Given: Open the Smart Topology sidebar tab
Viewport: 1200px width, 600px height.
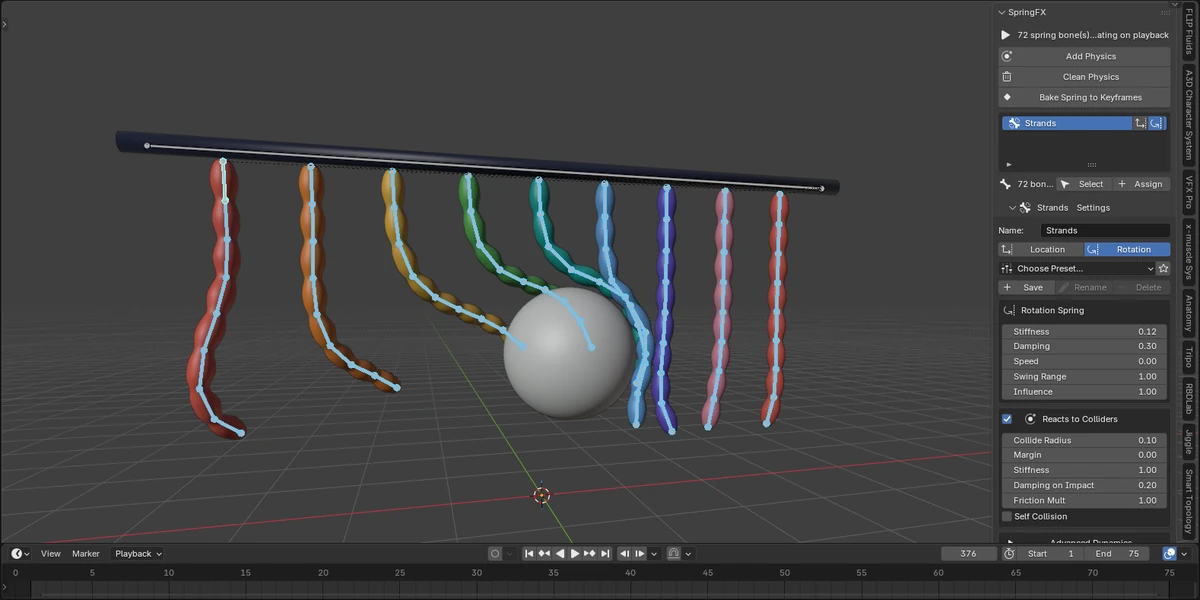Looking at the screenshot, I should pos(1189,502).
